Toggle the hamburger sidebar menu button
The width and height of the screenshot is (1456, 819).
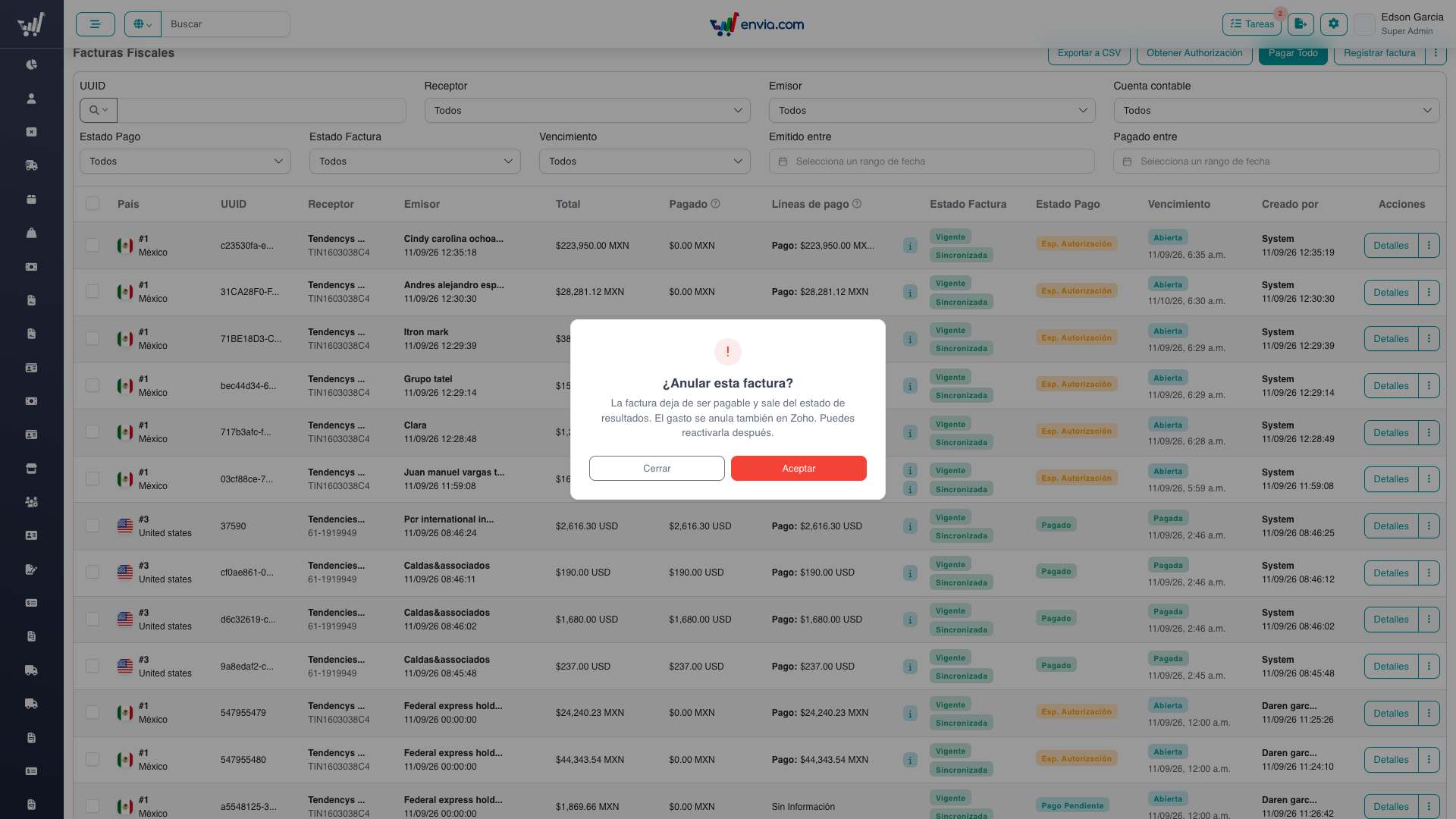pyautogui.click(x=96, y=24)
